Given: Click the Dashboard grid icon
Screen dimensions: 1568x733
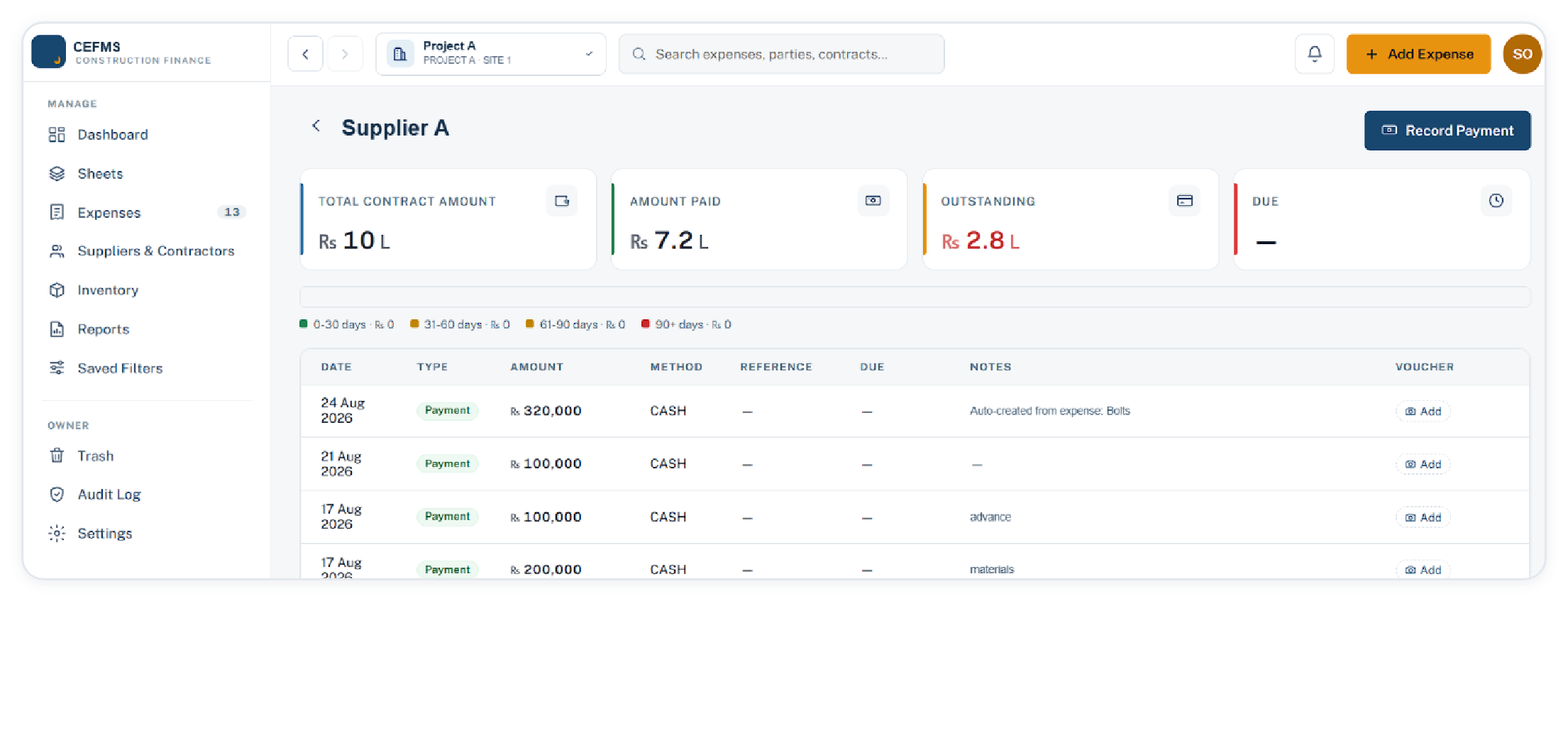Looking at the screenshot, I should (x=57, y=135).
